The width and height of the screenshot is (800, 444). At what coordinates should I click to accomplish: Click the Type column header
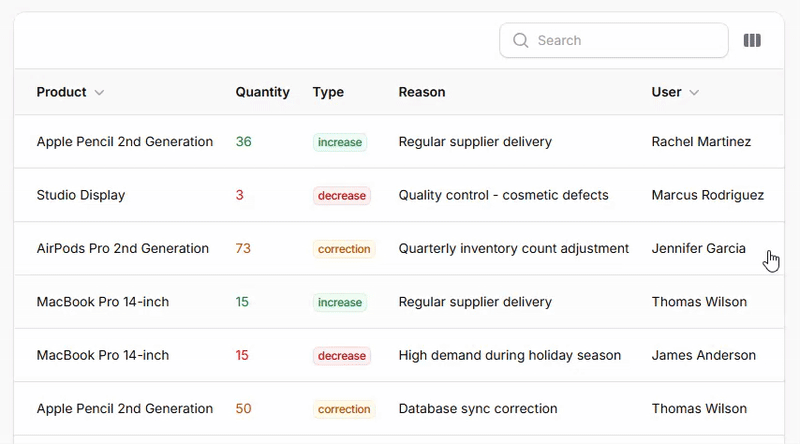(328, 92)
